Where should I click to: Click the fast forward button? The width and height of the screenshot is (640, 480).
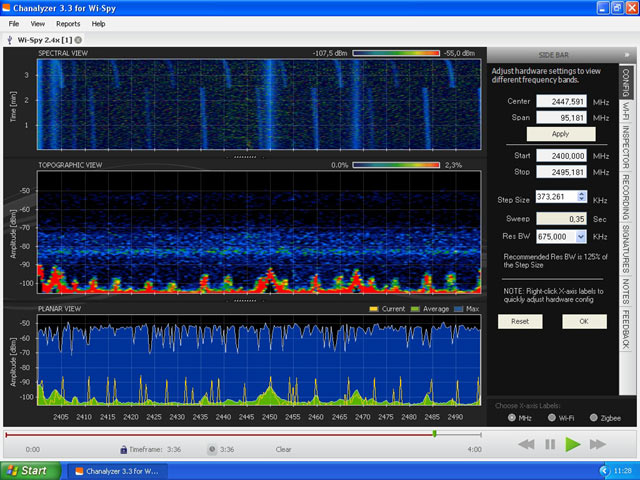click(598, 444)
